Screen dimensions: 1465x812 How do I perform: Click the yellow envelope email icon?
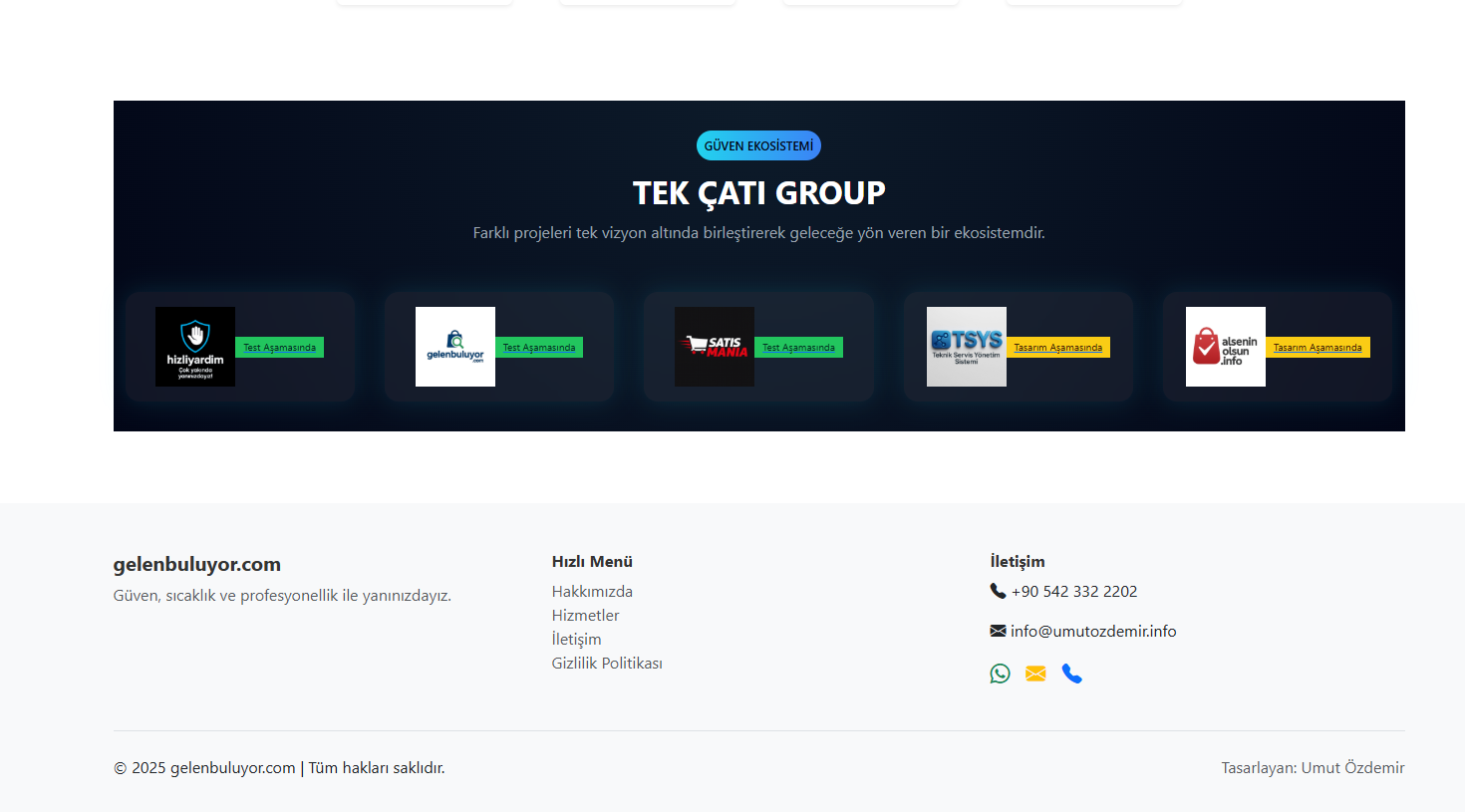pyautogui.click(x=1035, y=674)
